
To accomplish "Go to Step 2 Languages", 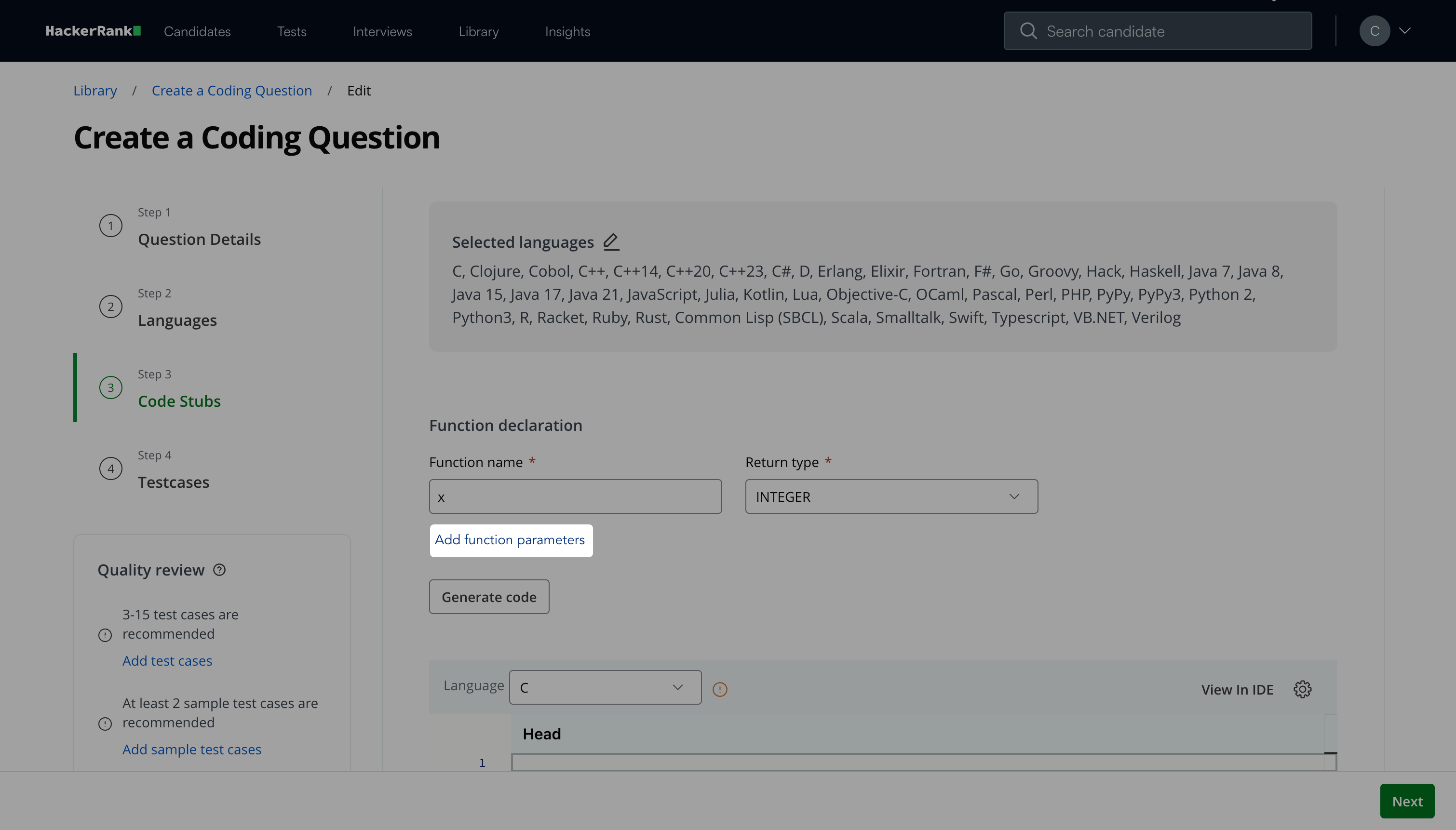I will pos(177,321).
